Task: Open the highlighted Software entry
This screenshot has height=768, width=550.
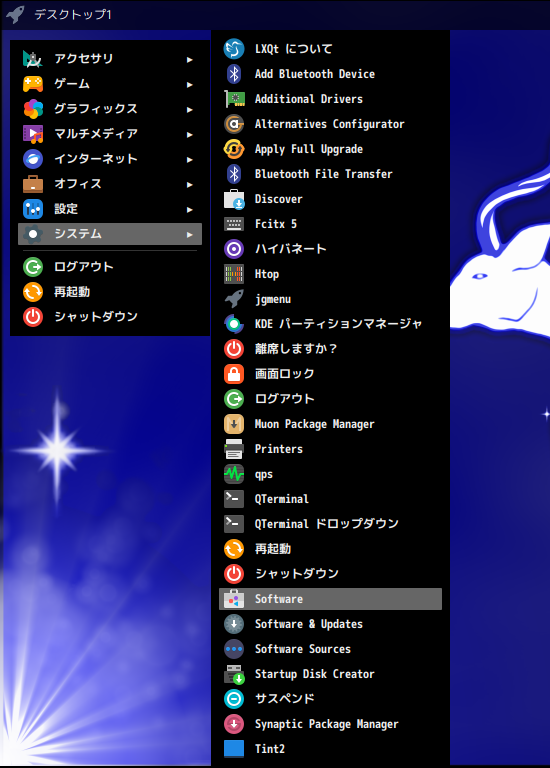Action: pos(330,599)
